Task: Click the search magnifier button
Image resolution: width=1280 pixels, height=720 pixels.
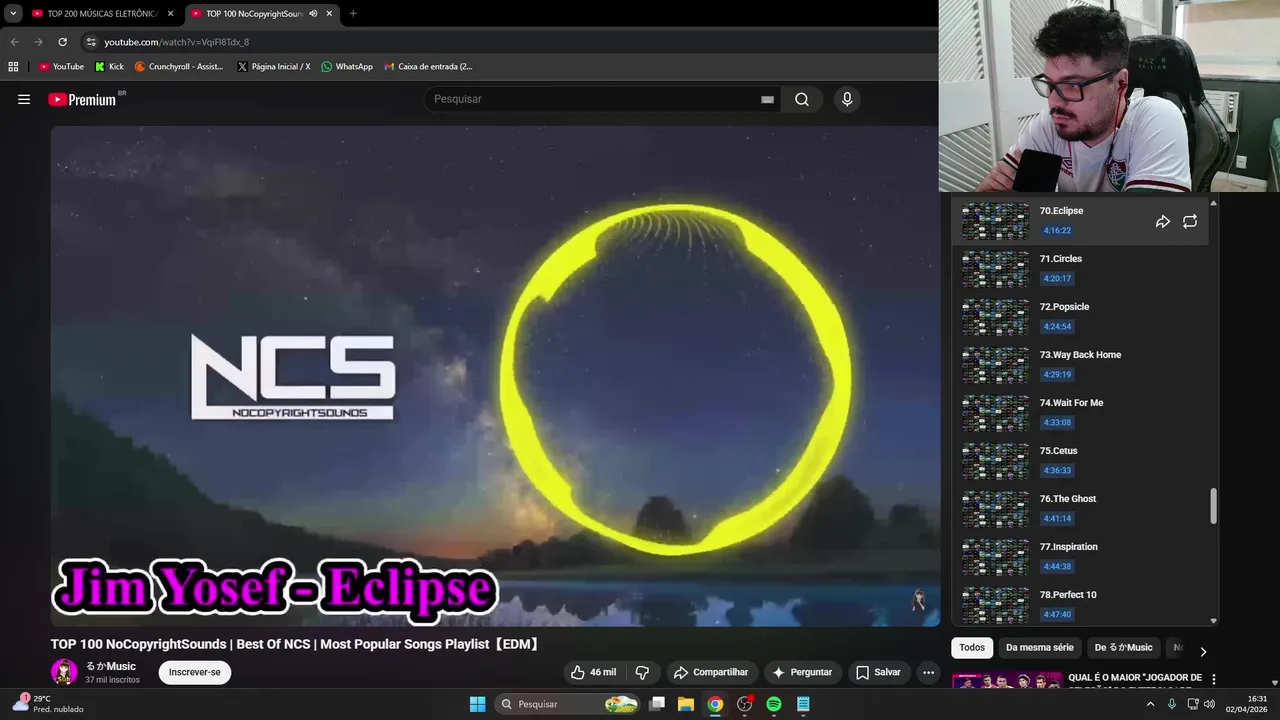Action: tap(802, 99)
